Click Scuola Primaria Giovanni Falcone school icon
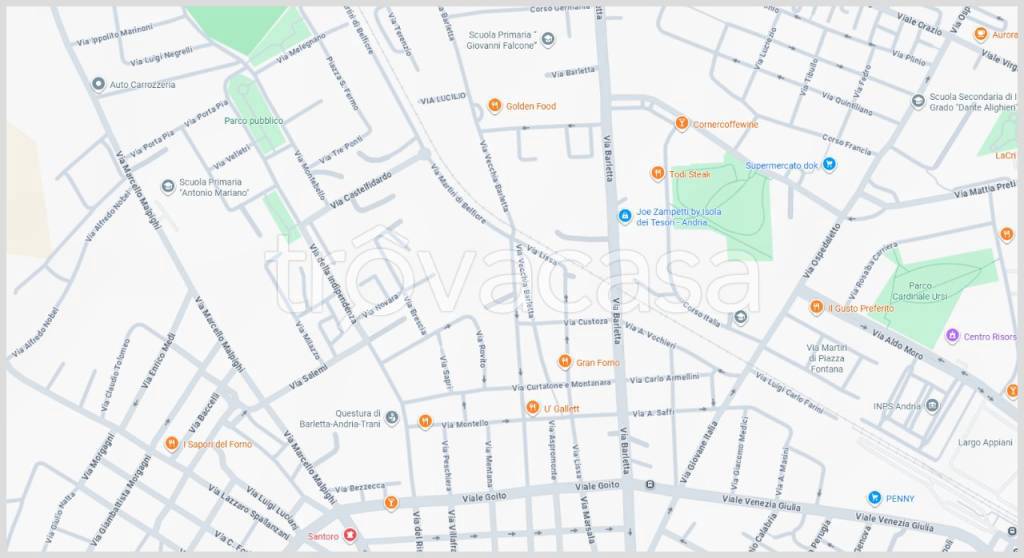The width and height of the screenshot is (1024, 558). 549,39
